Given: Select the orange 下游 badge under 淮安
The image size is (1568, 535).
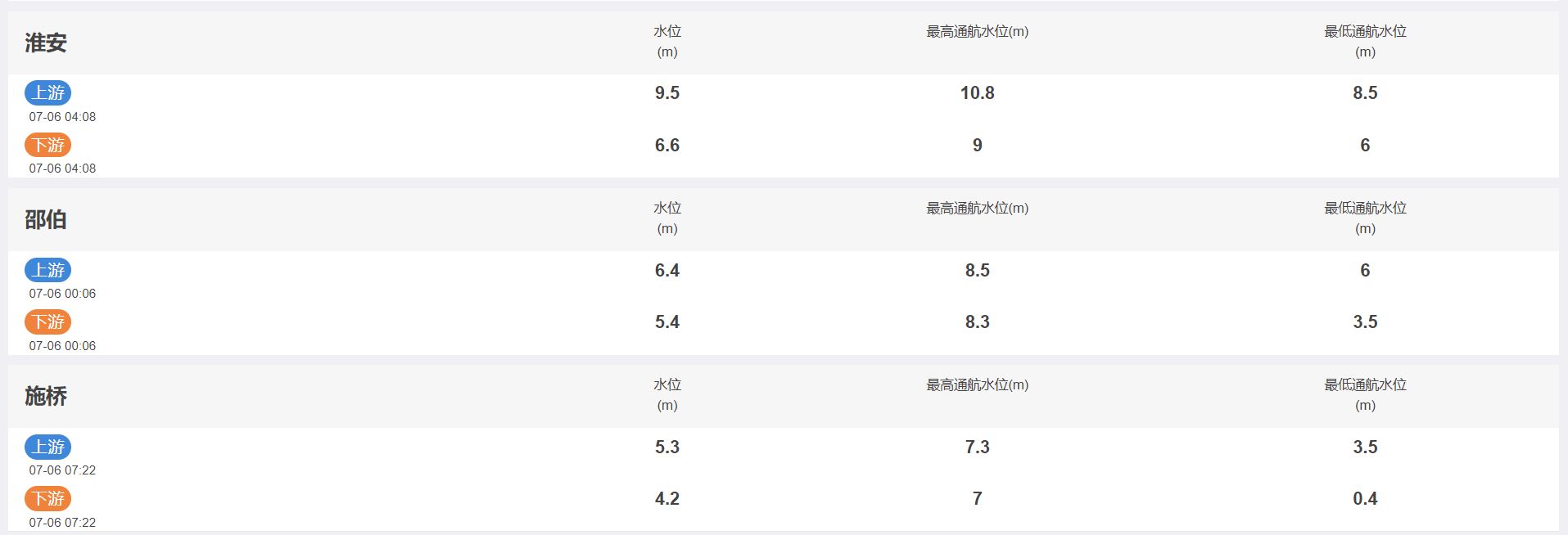Looking at the screenshot, I should click(x=47, y=145).
